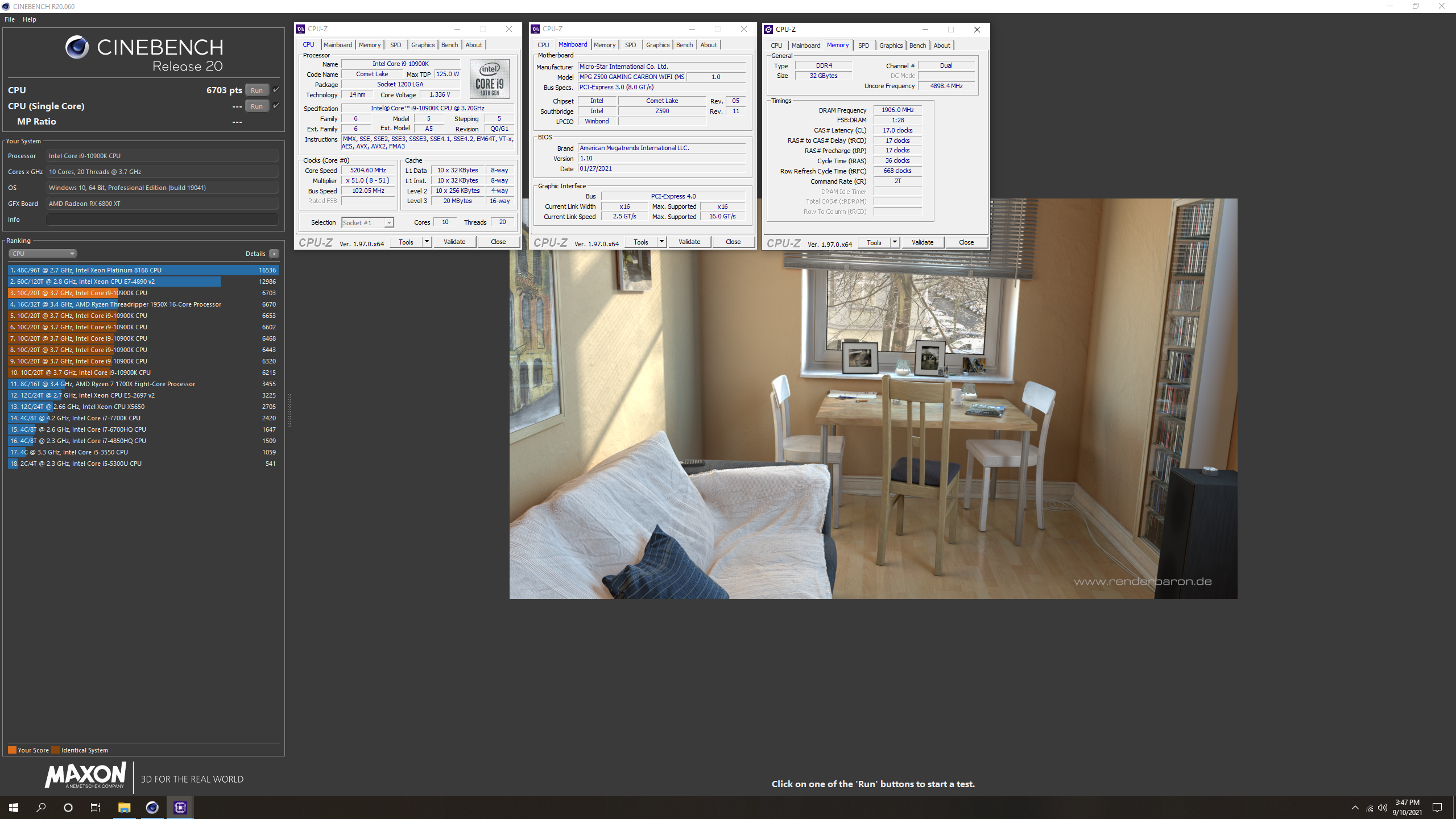Click the Intel Core i9 badge logo
Image resolution: width=1456 pixels, height=819 pixels.
coord(490,80)
